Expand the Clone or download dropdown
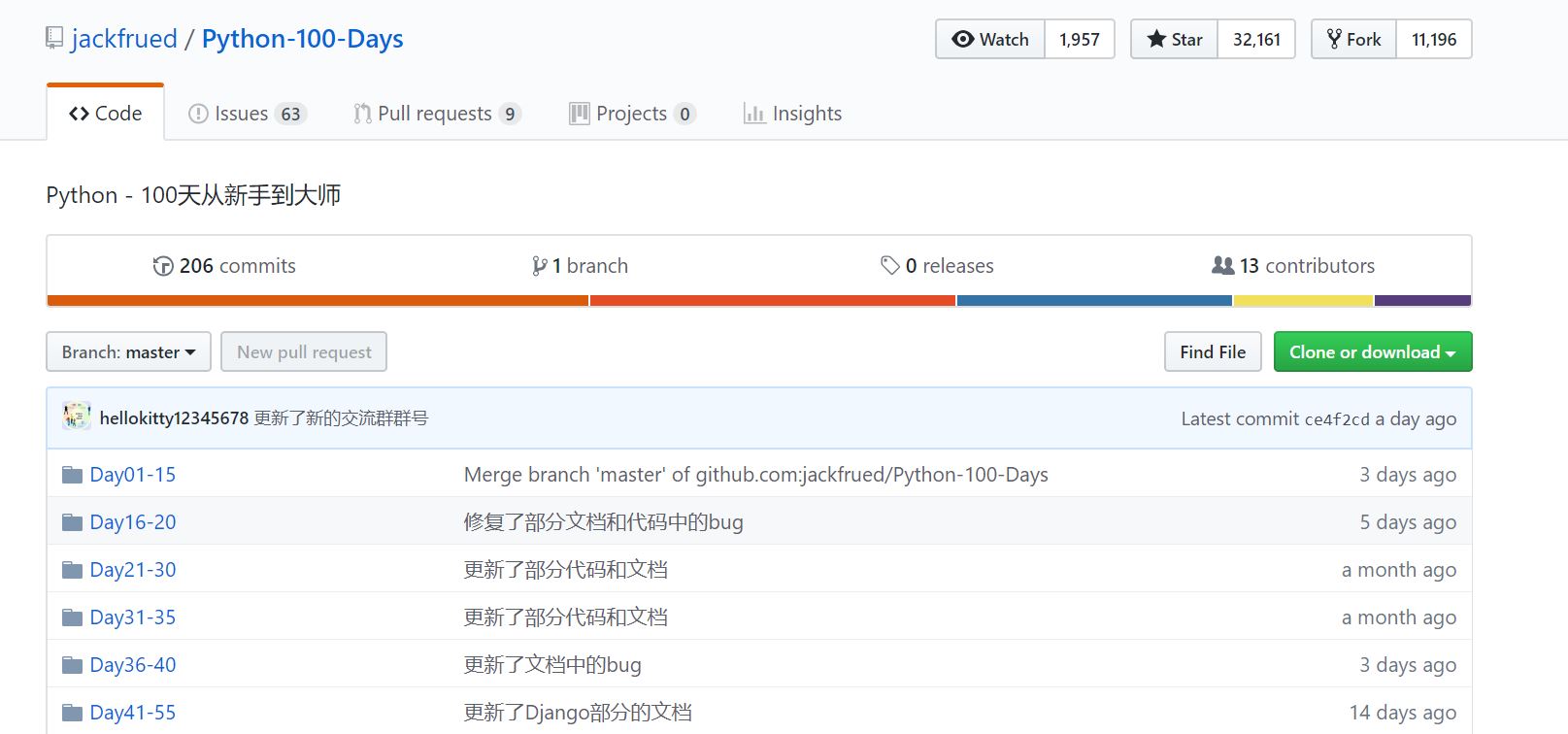1568x734 pixels. pyautogui.click(x=1372, y=352)
